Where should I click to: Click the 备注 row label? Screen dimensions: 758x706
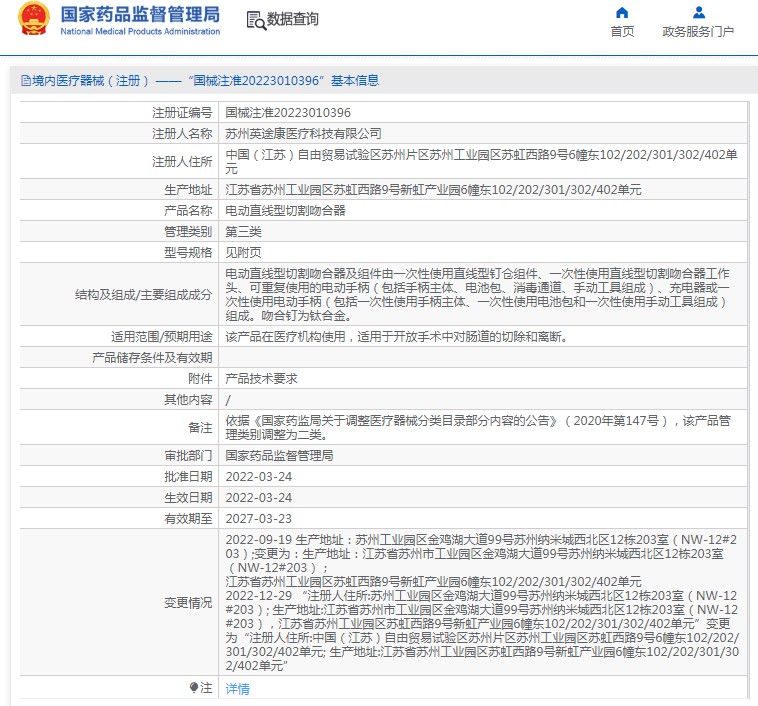coord(200,428)
